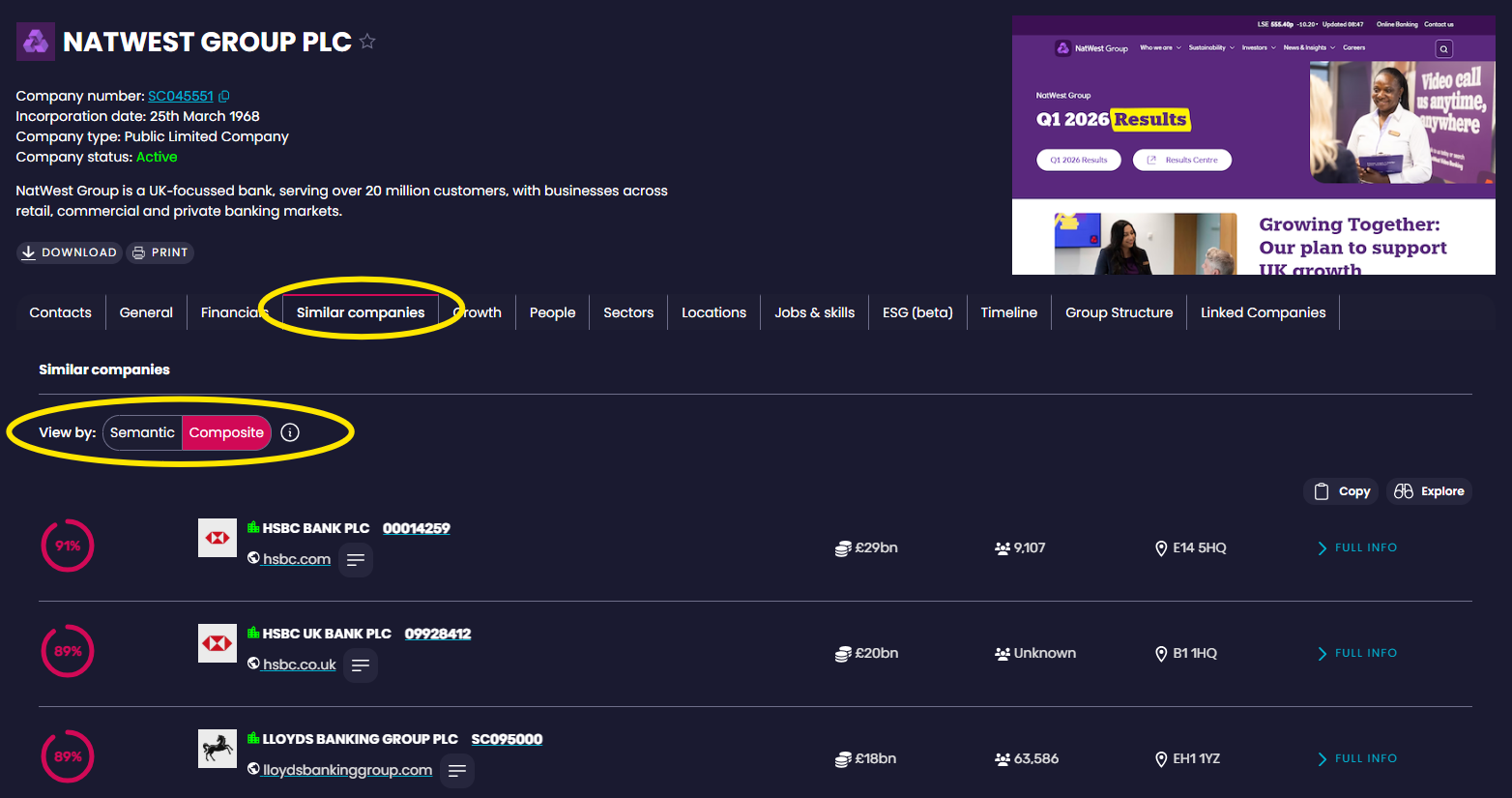Show View by info icon

(x=290, y=432)
